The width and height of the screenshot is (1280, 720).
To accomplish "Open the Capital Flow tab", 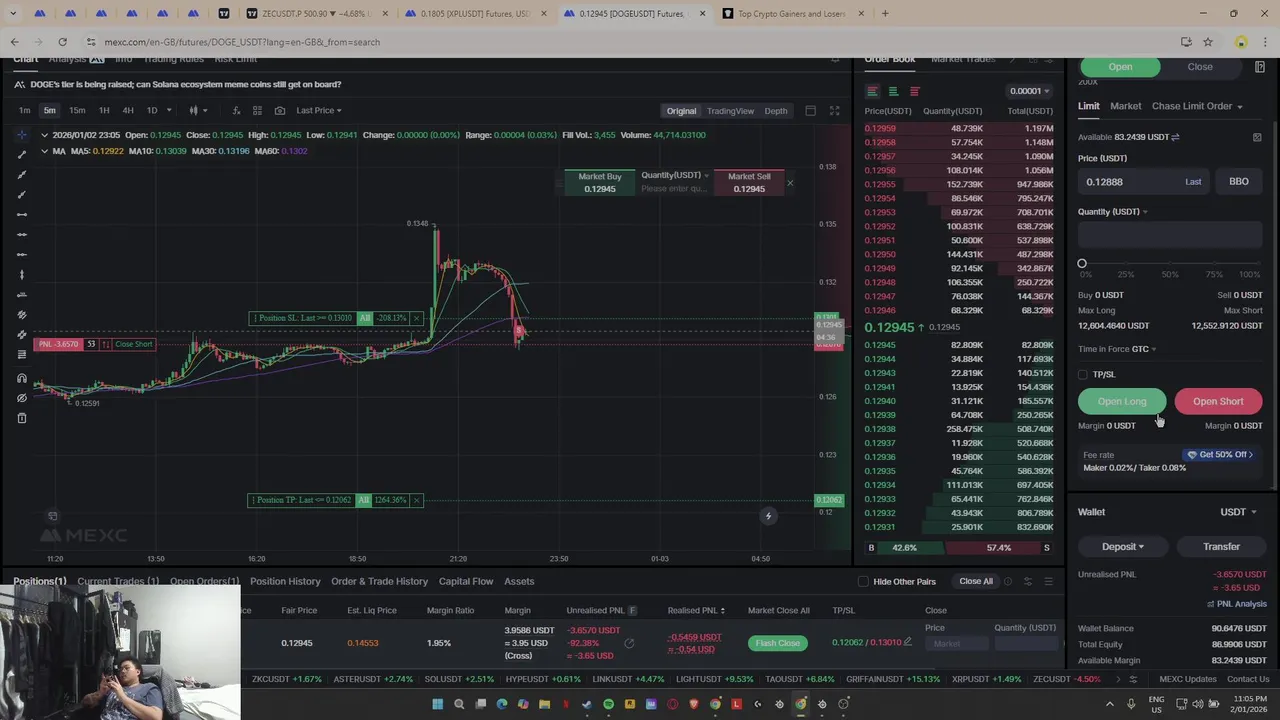I will (x=466, y=581).
